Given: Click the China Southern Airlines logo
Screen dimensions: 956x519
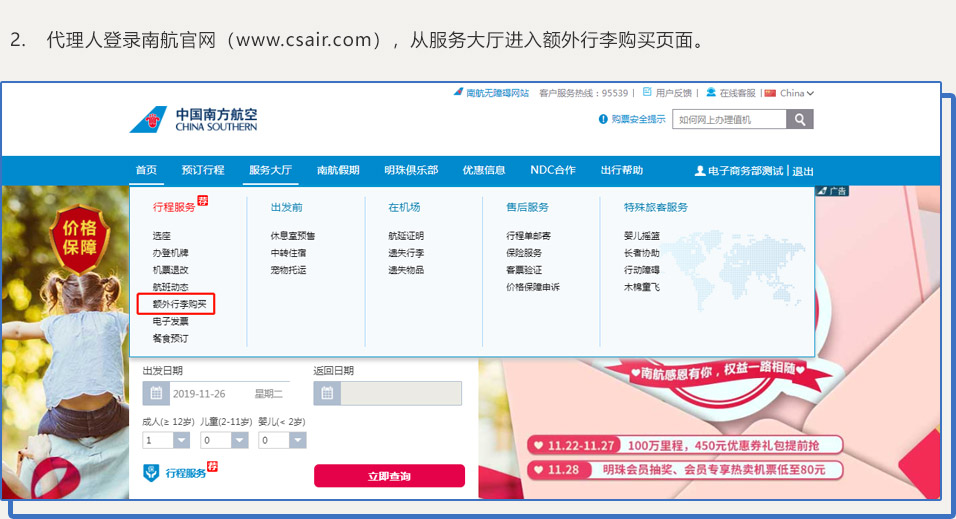Looking at the screenshot, I should click(194, 119).
